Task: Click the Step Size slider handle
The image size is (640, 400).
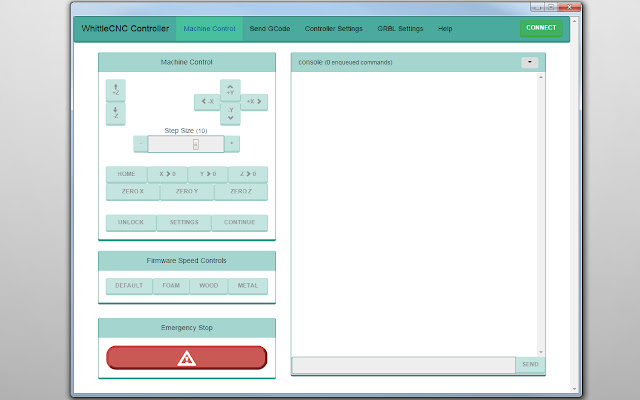Action: pos(195,144)
